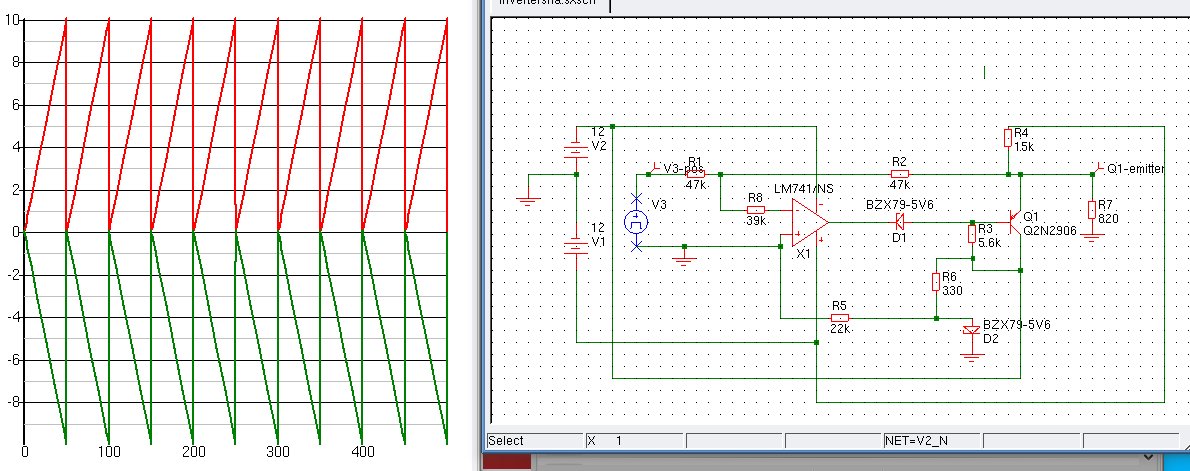Select the R7 820 ohm resistor

[x=1092, y=209]
